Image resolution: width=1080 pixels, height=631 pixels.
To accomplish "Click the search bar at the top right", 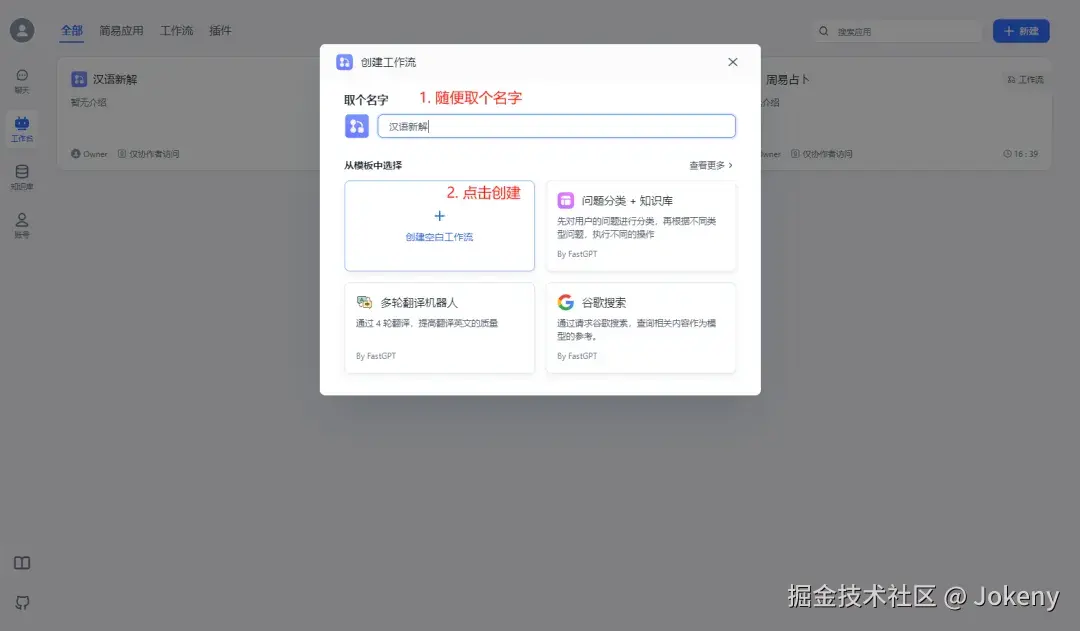I will [897, 31].
